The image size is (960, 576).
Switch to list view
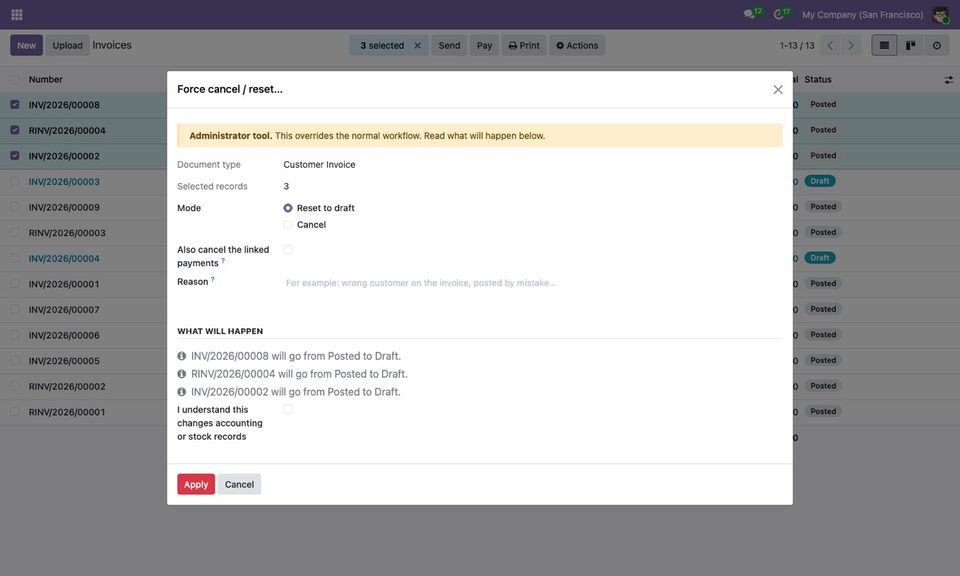pyautogui.click(x=884, y=45)
